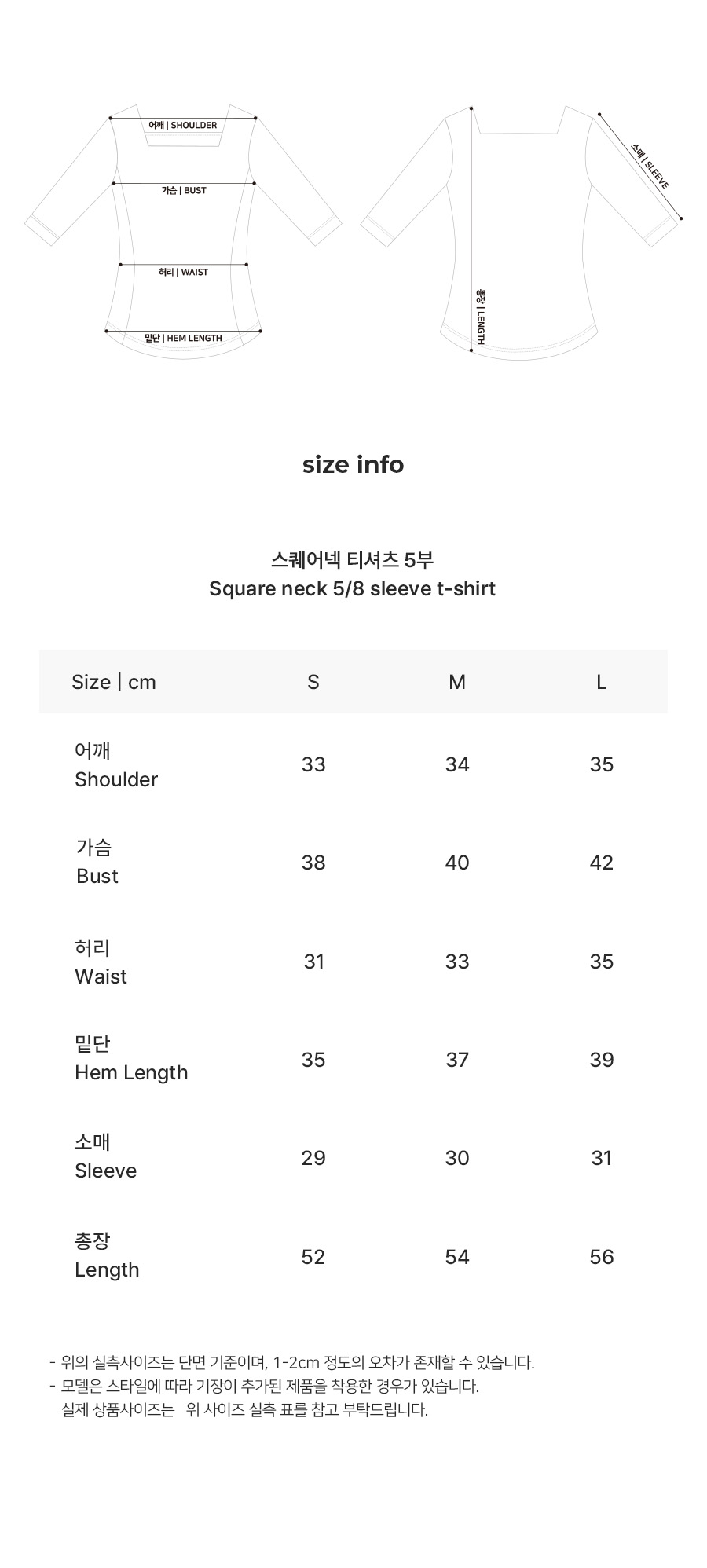Select the WAIST measurement label on diagram

click(x=183, y=272)
